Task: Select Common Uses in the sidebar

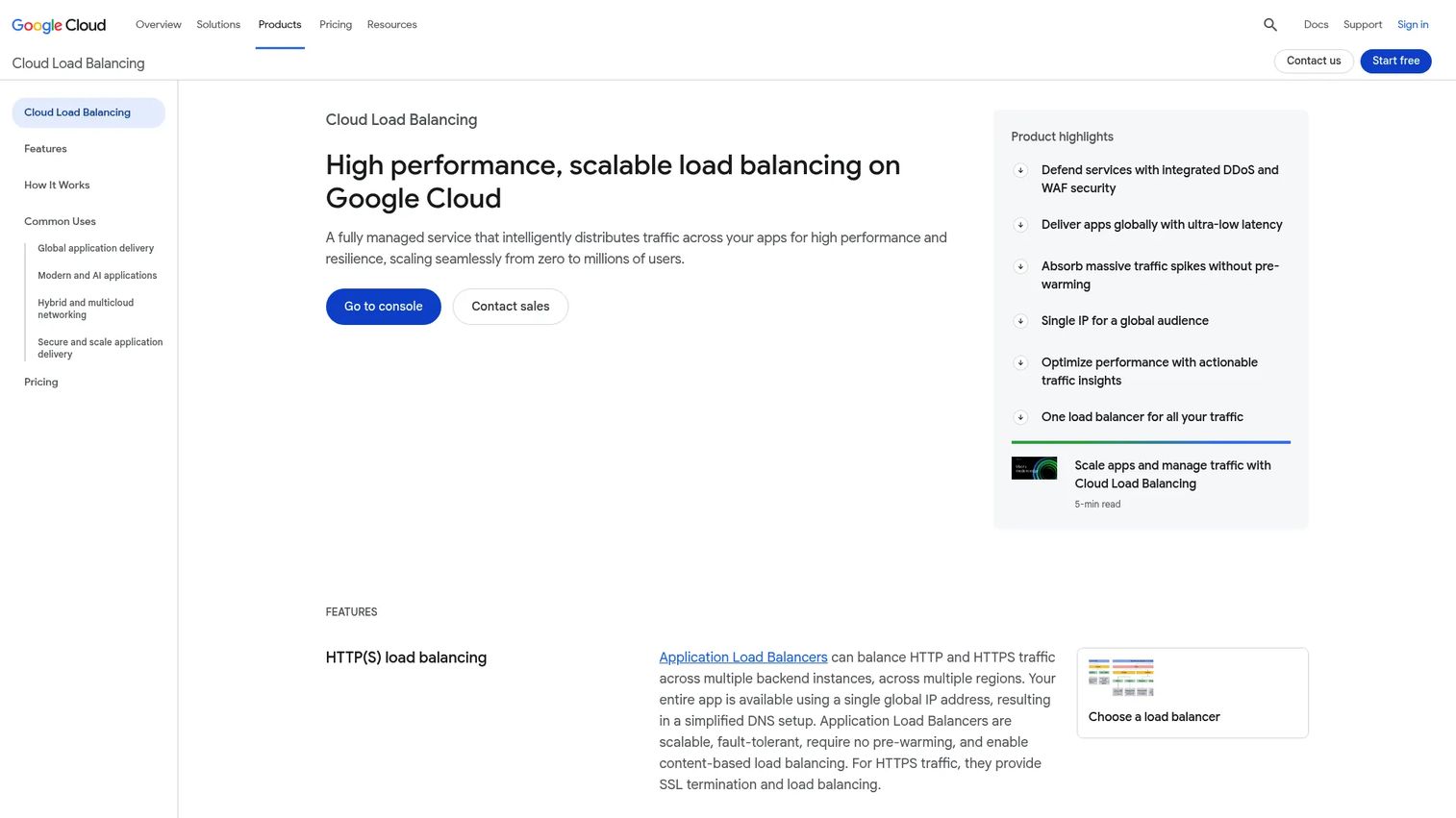Action: tap(60, 222)
